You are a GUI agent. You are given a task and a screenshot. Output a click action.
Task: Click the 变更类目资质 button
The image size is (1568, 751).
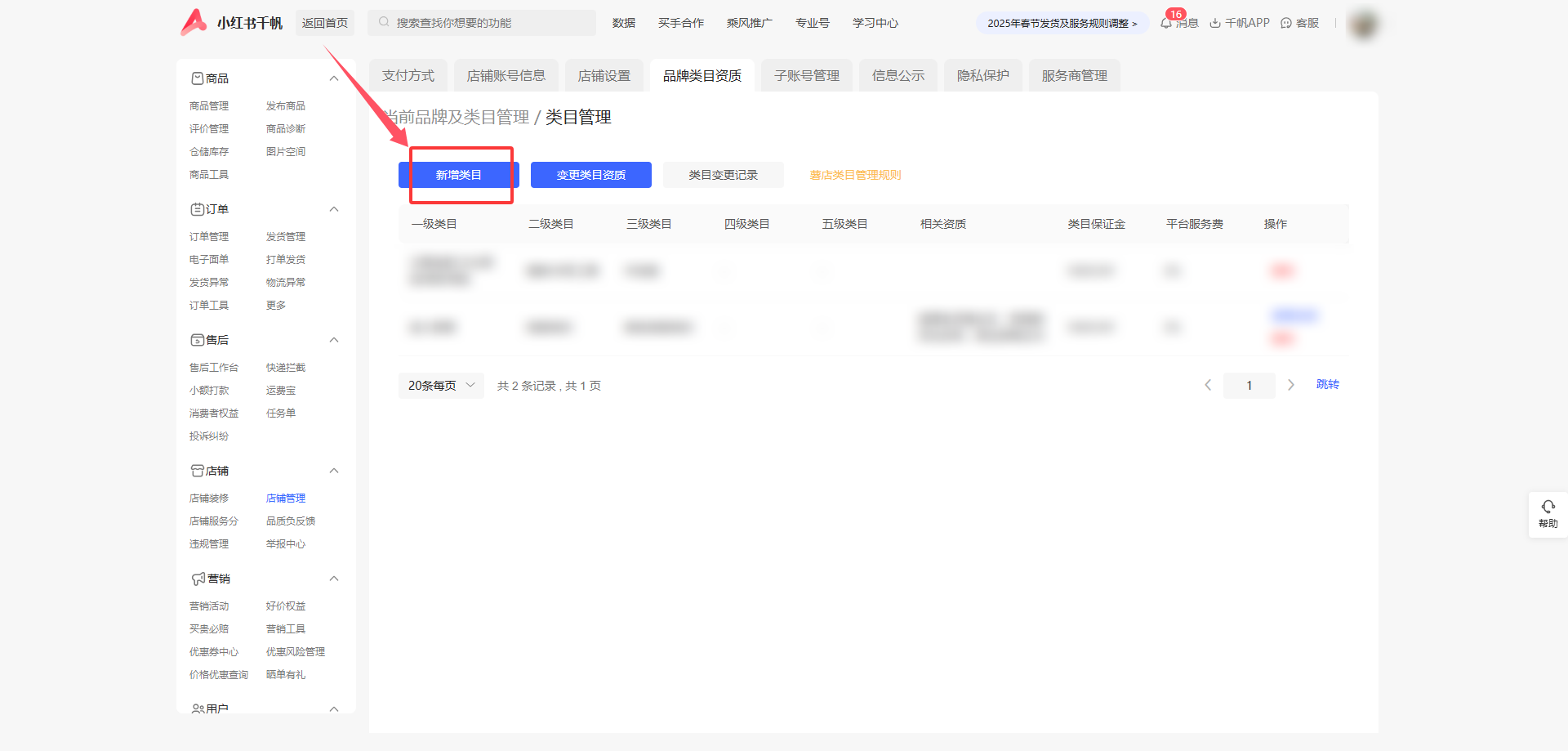[591, 175]
